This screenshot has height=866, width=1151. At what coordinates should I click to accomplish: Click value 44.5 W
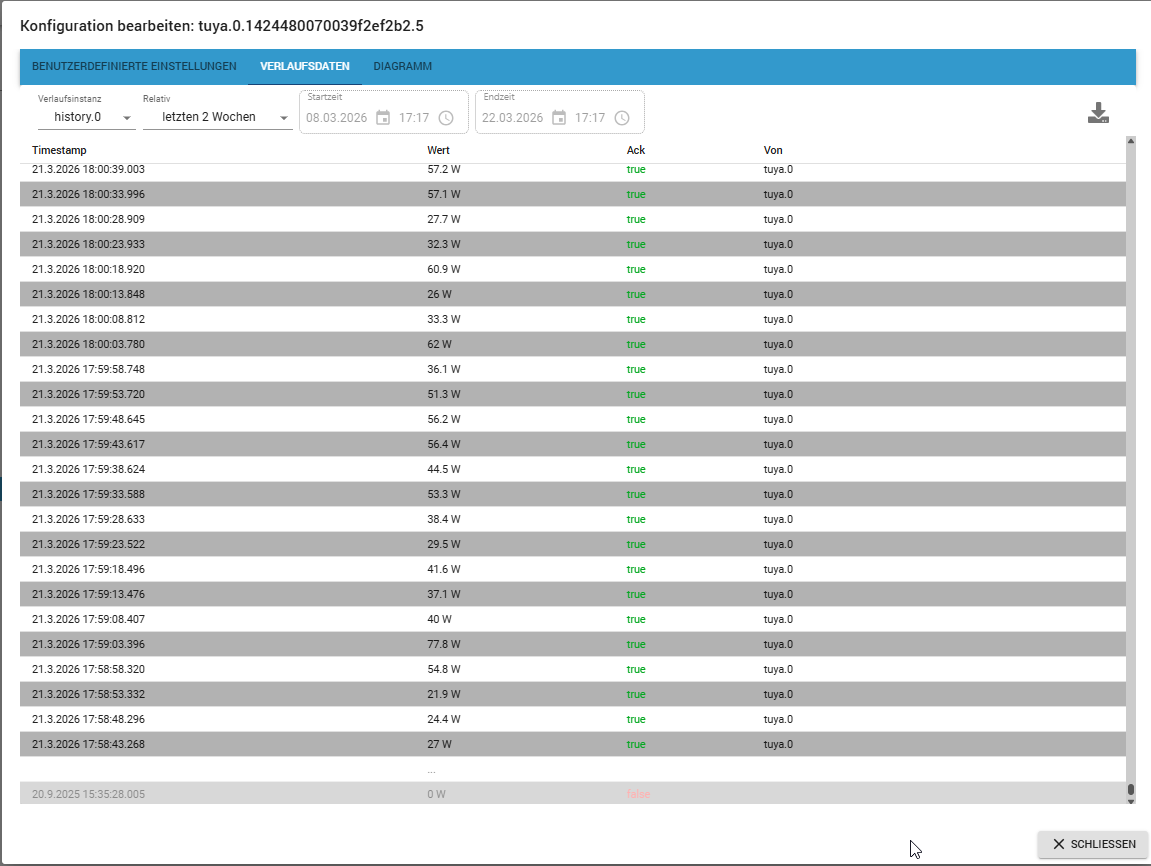click(x=443, y=469)
